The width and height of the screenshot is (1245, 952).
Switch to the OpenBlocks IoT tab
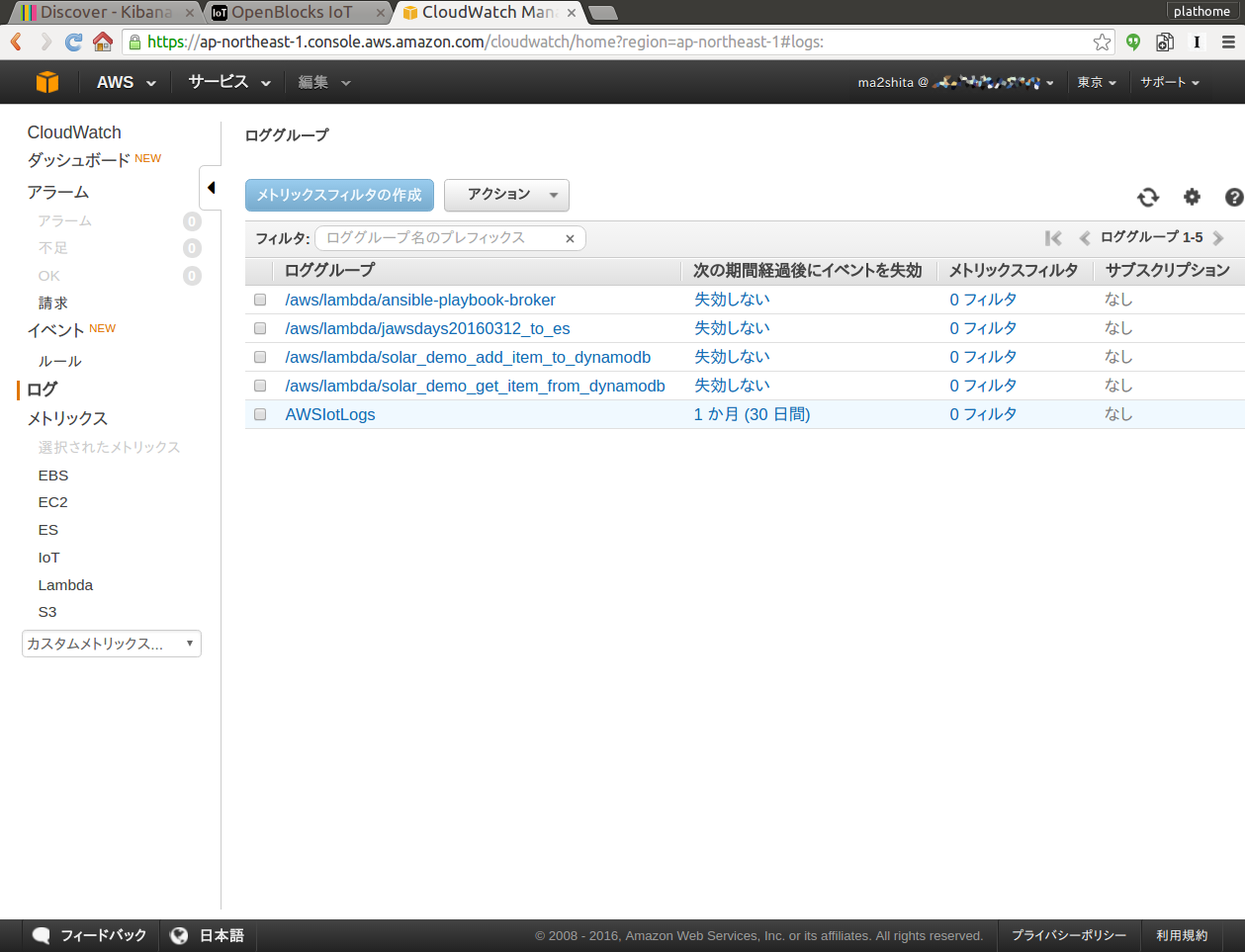click(x=297, y=13)
